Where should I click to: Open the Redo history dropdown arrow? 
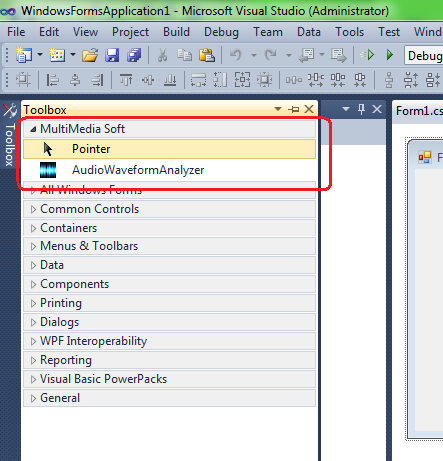(x=289, y=55)
